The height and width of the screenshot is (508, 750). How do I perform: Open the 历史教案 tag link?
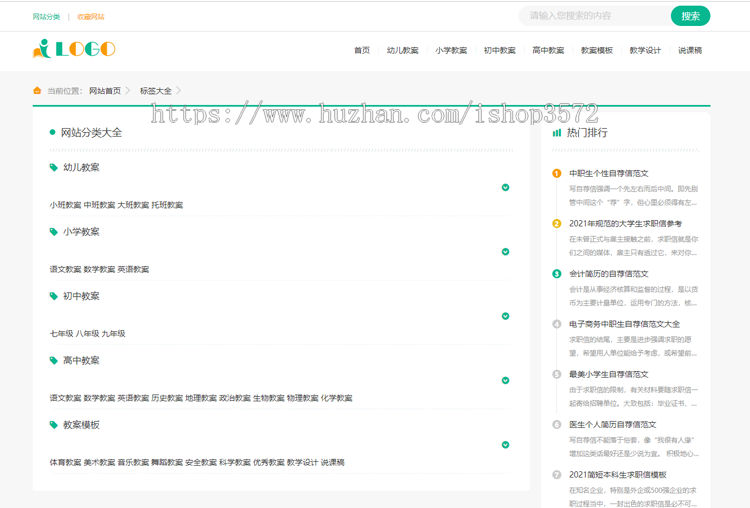[x=167, y=398]
